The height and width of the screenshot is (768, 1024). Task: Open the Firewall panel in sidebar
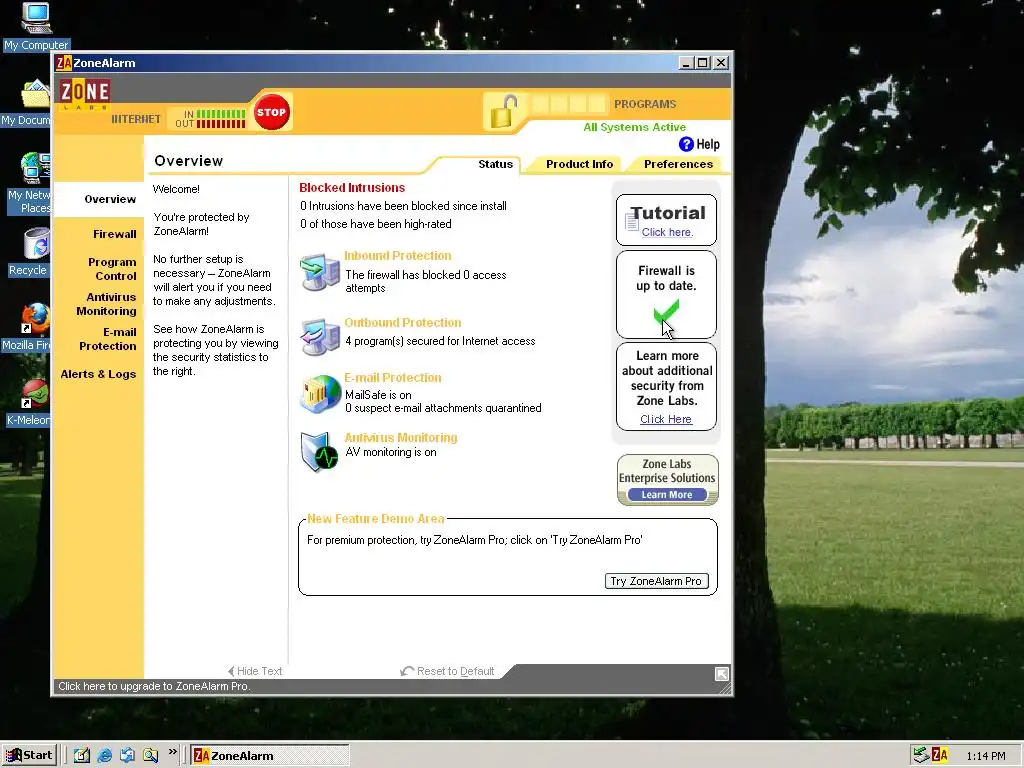pyautogui.click(x=114, y=234)
